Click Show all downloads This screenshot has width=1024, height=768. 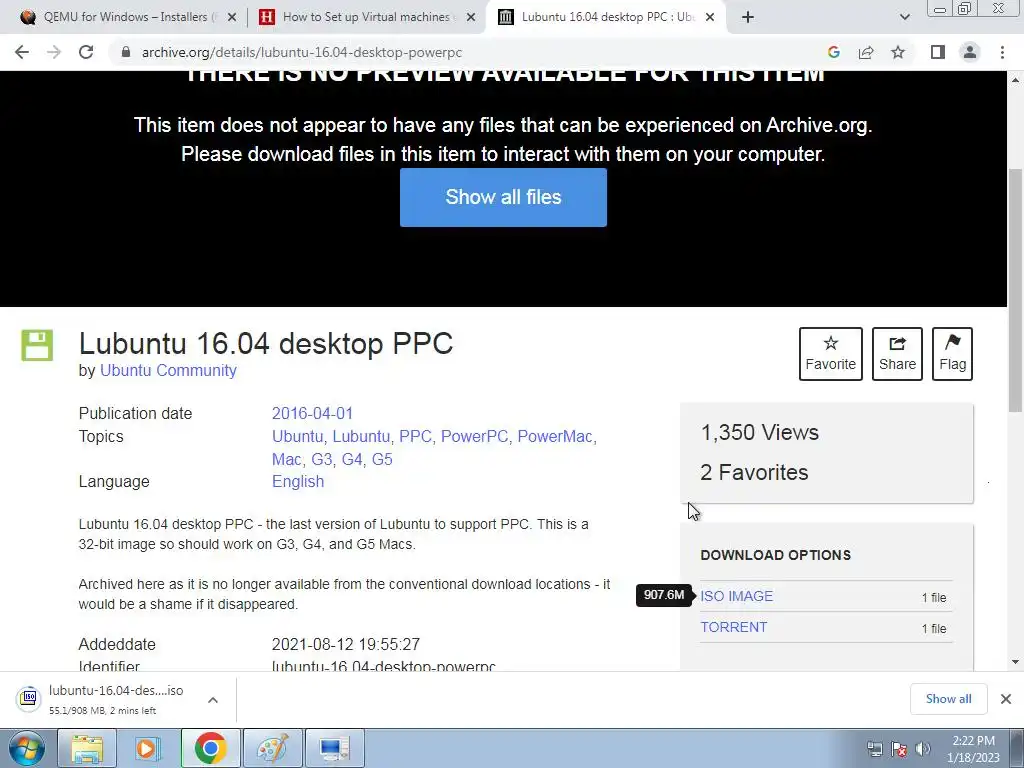coord(948,699)
